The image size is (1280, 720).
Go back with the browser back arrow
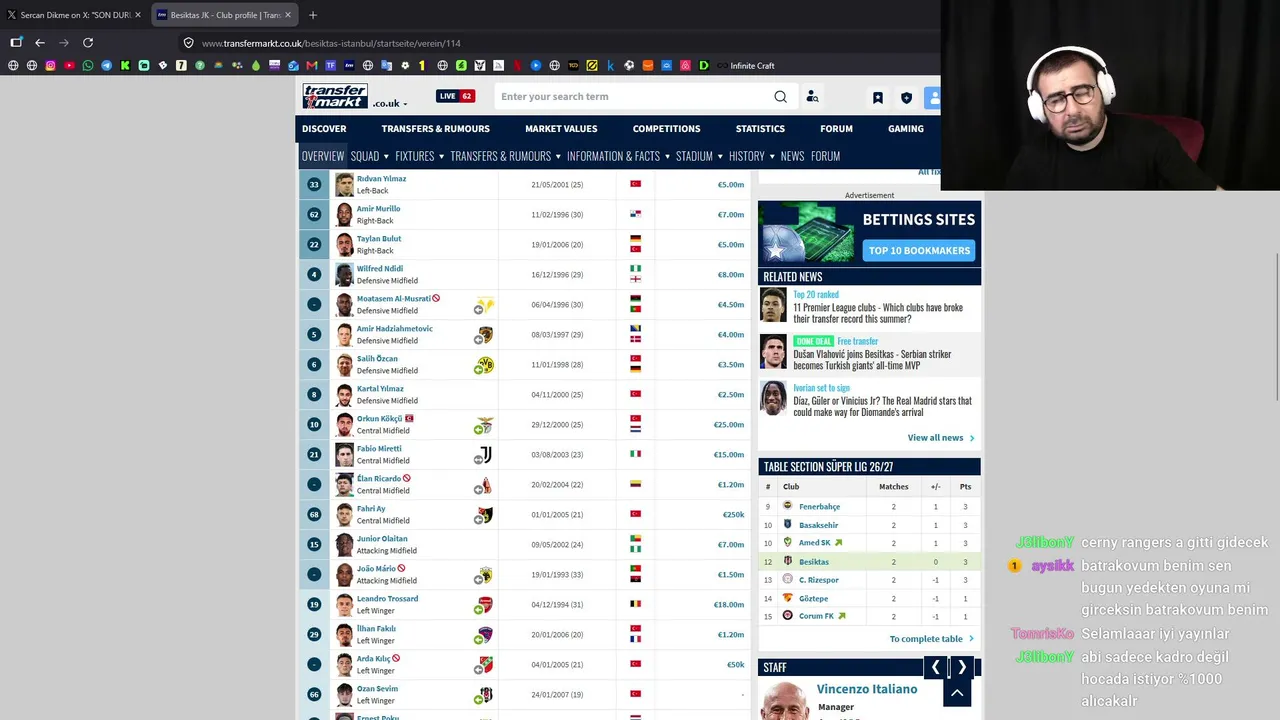click(40, 43)
